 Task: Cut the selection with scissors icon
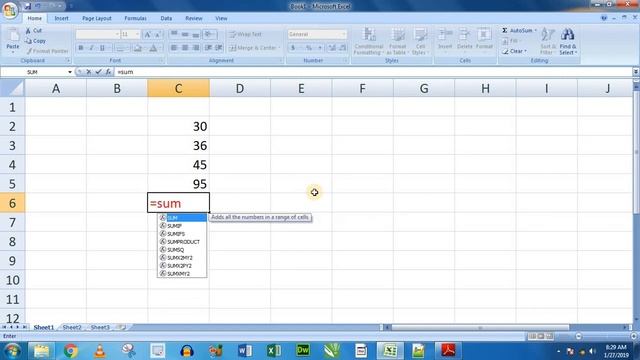coord(29,31)
